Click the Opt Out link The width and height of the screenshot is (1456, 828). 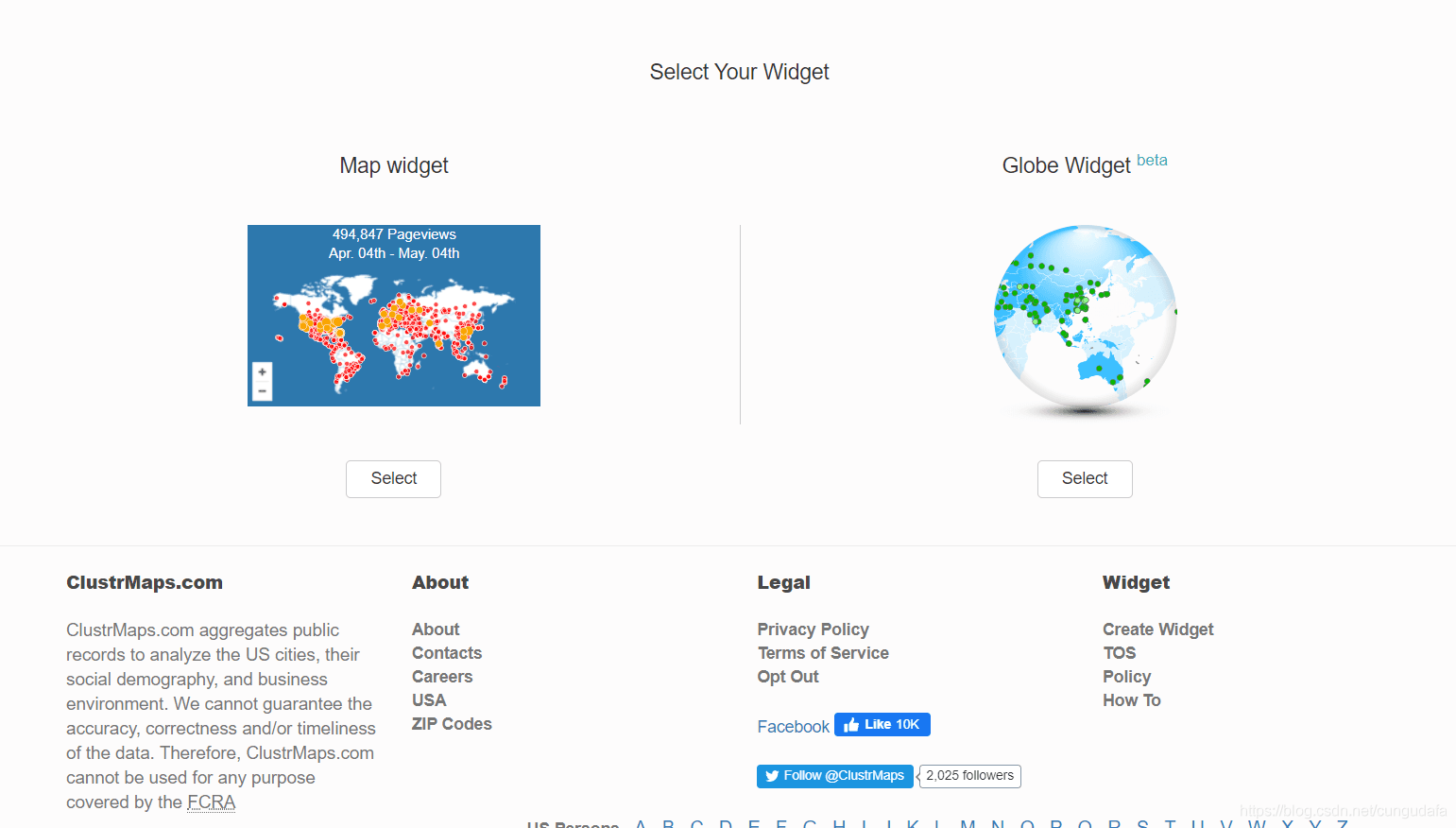788,677
